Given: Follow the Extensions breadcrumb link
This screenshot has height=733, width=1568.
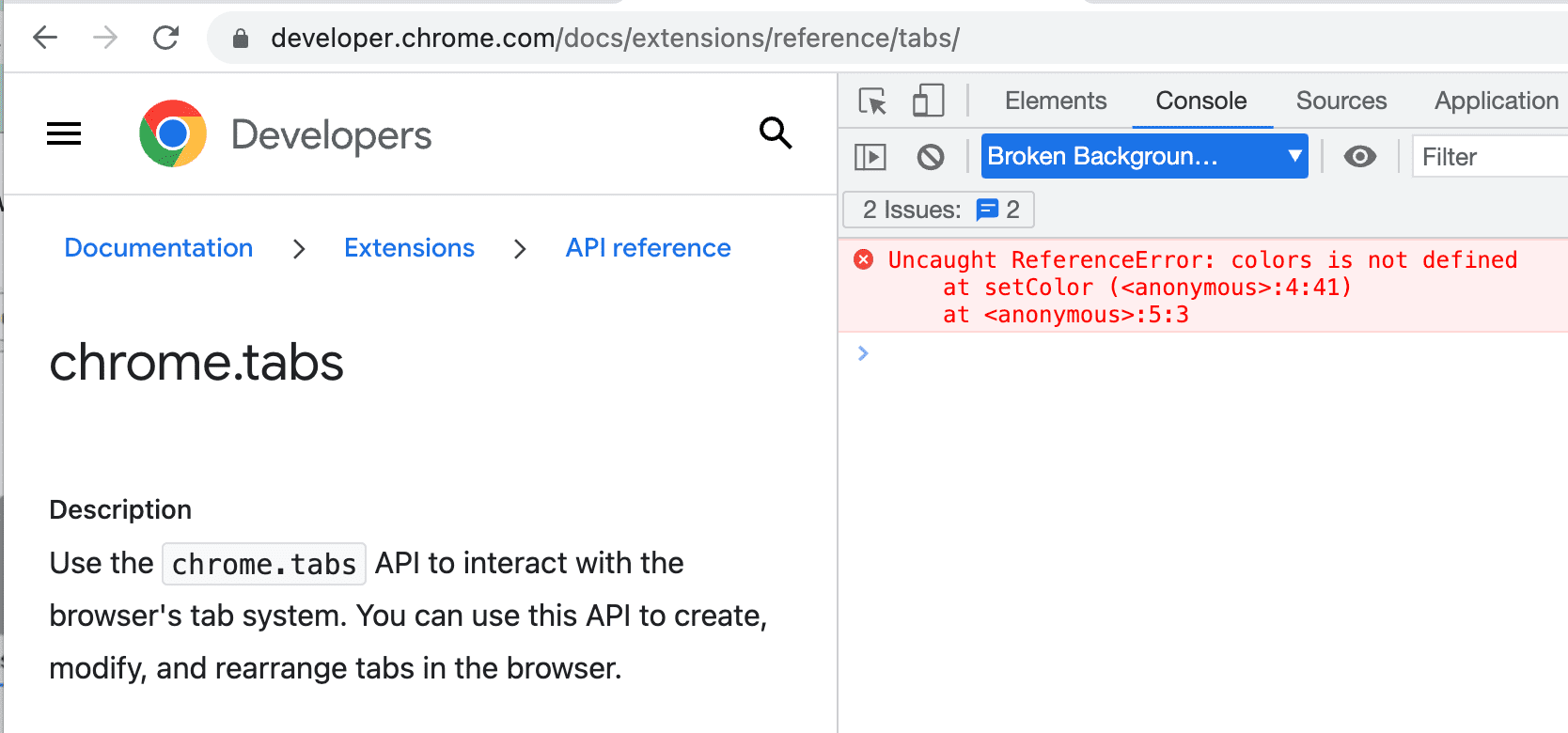Looking at the screenshot, I should click(x=409, y=247).
